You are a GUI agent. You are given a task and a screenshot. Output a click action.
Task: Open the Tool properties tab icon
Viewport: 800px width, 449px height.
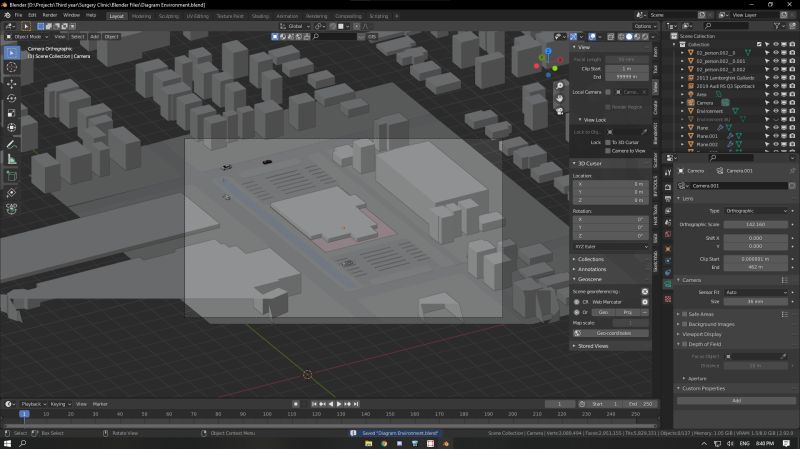(668, 173)
